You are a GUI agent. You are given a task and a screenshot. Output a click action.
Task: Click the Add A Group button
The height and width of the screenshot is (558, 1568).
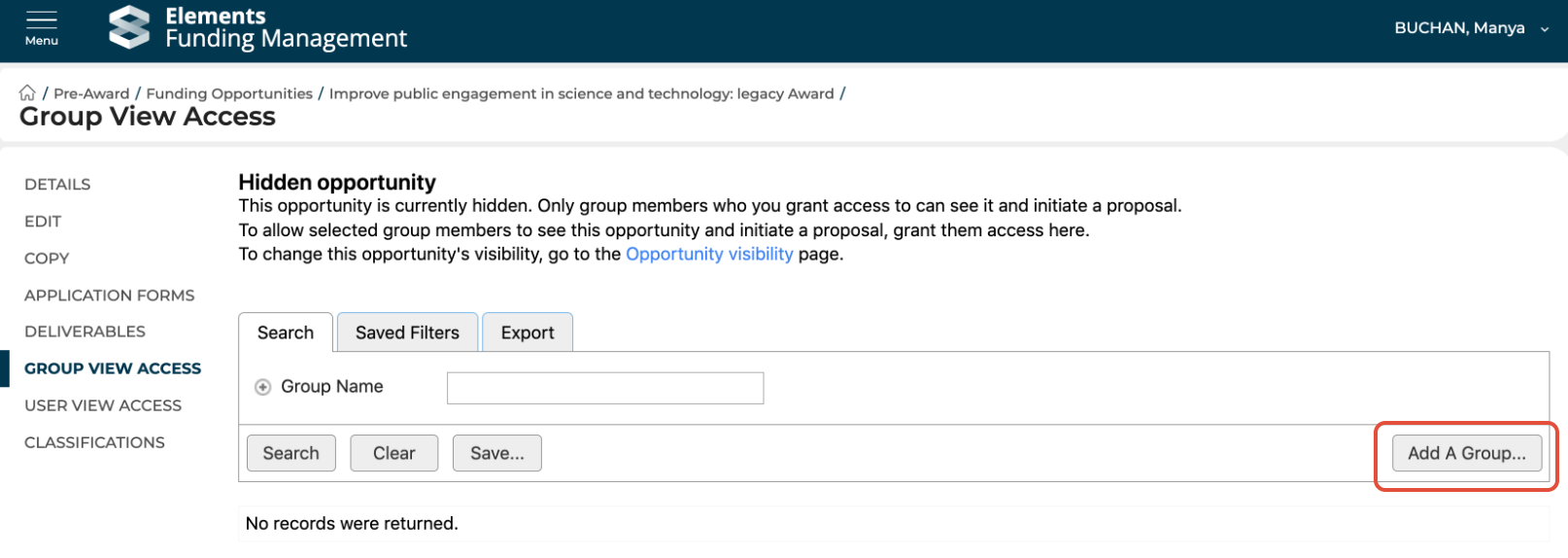1466,453
